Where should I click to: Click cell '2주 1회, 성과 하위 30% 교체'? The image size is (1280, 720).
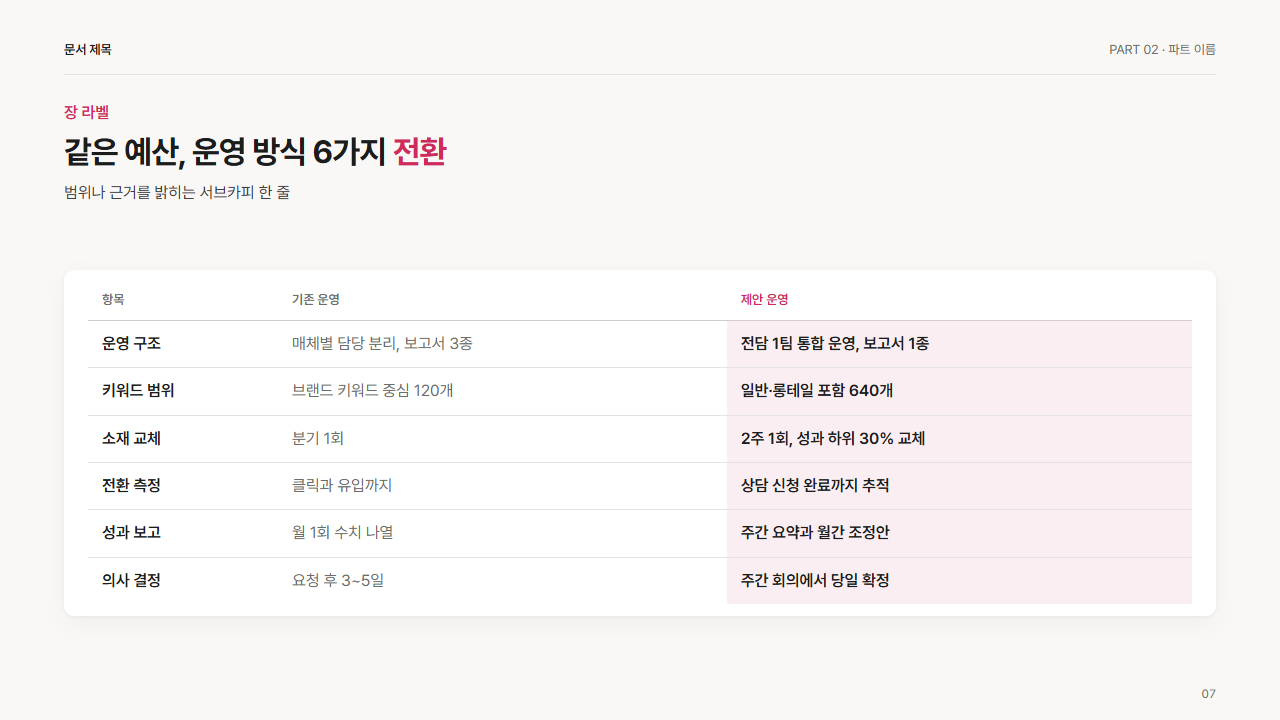click(x=833, y=438)
